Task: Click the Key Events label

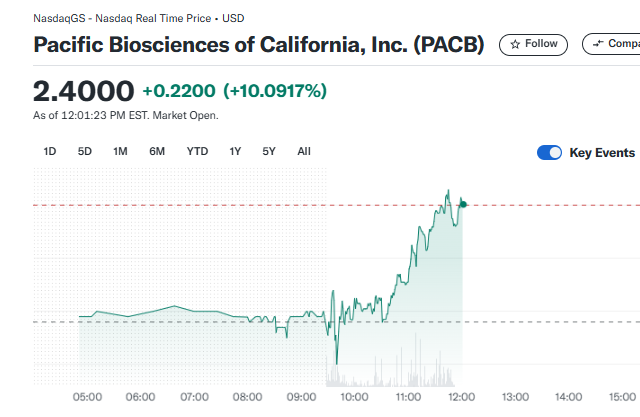Action: (x=602, y=153)
